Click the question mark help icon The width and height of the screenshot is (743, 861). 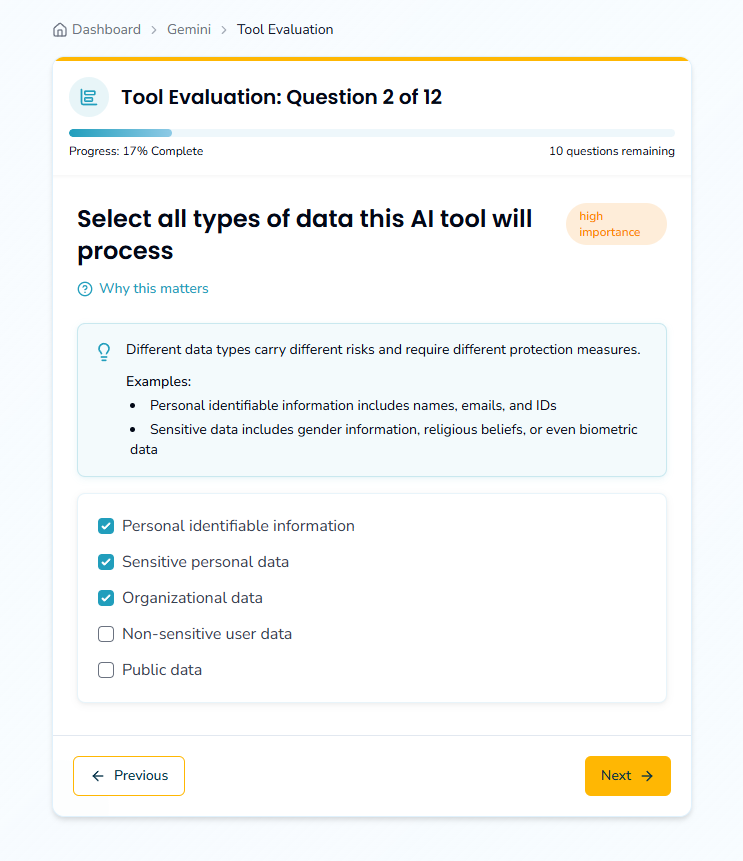[85, 289]
